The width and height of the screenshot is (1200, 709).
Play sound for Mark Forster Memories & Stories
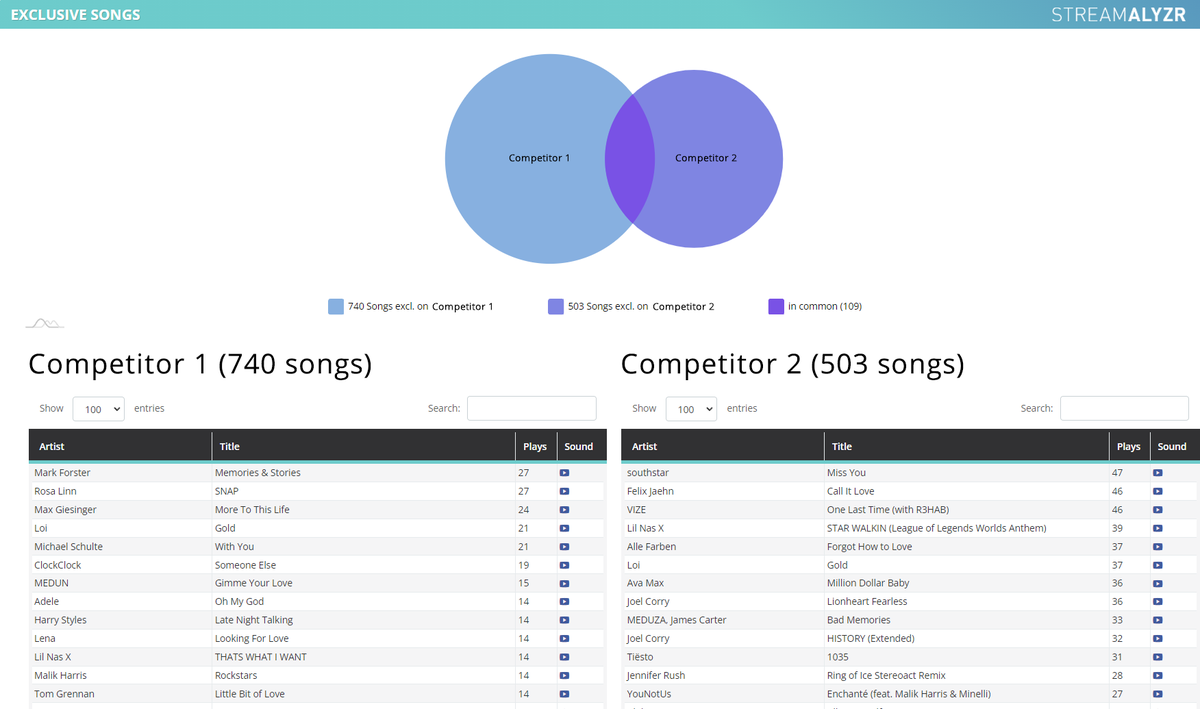coord(564,473)
